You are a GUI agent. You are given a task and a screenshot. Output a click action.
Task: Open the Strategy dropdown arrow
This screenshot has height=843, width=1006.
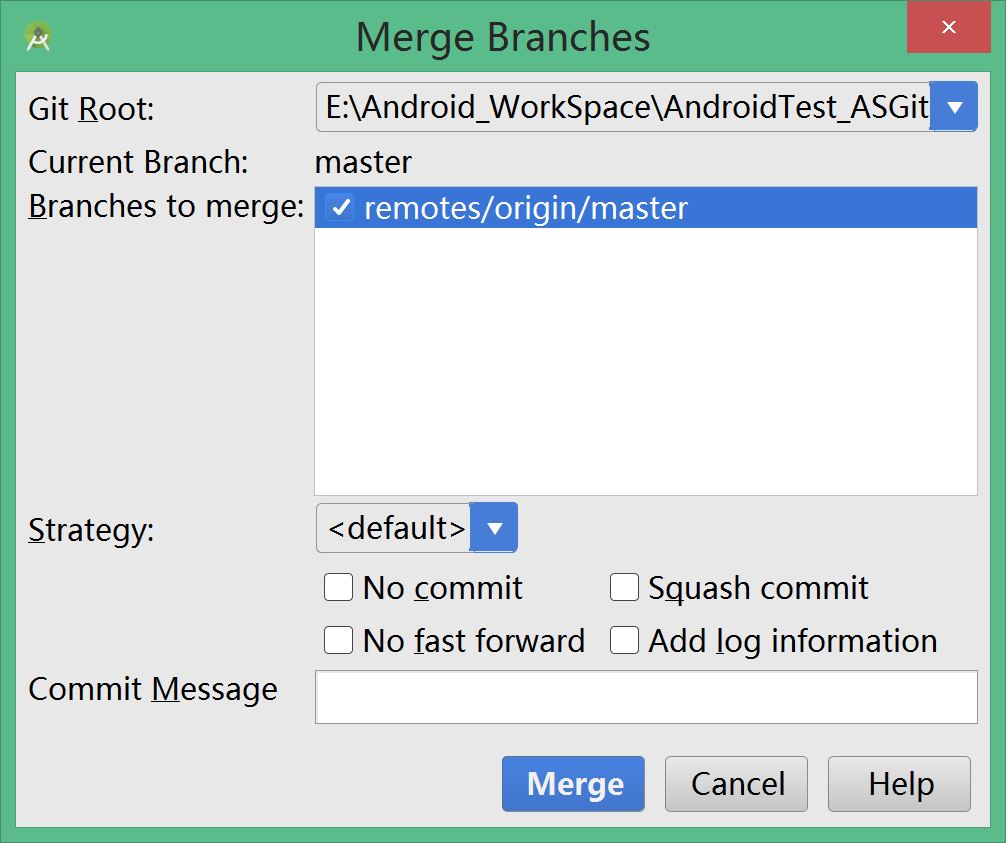click(x=493, y=528)
